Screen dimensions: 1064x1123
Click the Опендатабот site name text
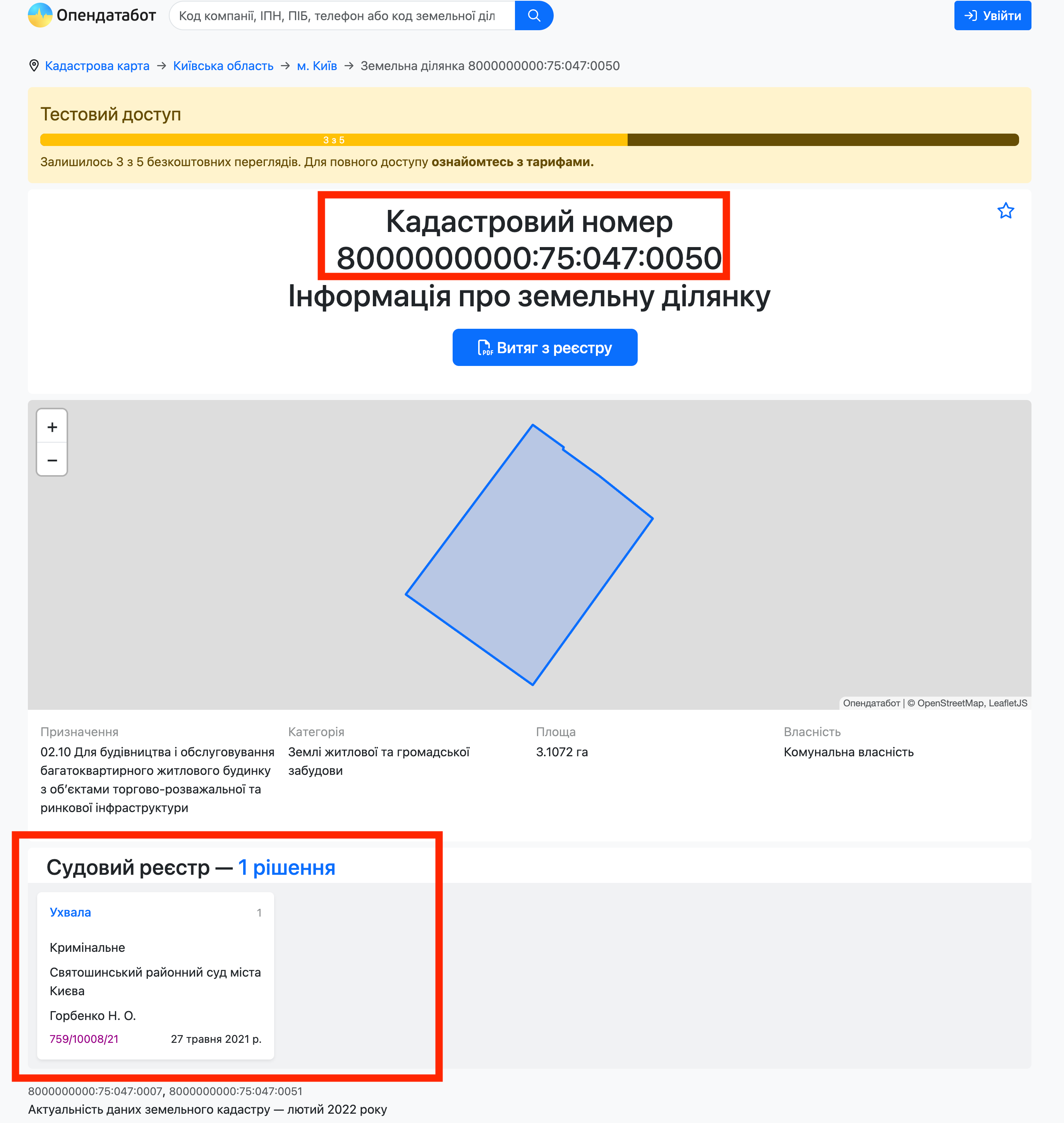click(106, 15)
